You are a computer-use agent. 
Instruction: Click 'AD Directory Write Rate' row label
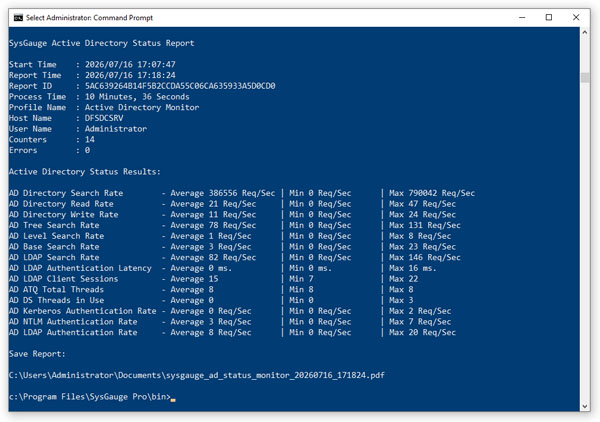tap(64, 215)
